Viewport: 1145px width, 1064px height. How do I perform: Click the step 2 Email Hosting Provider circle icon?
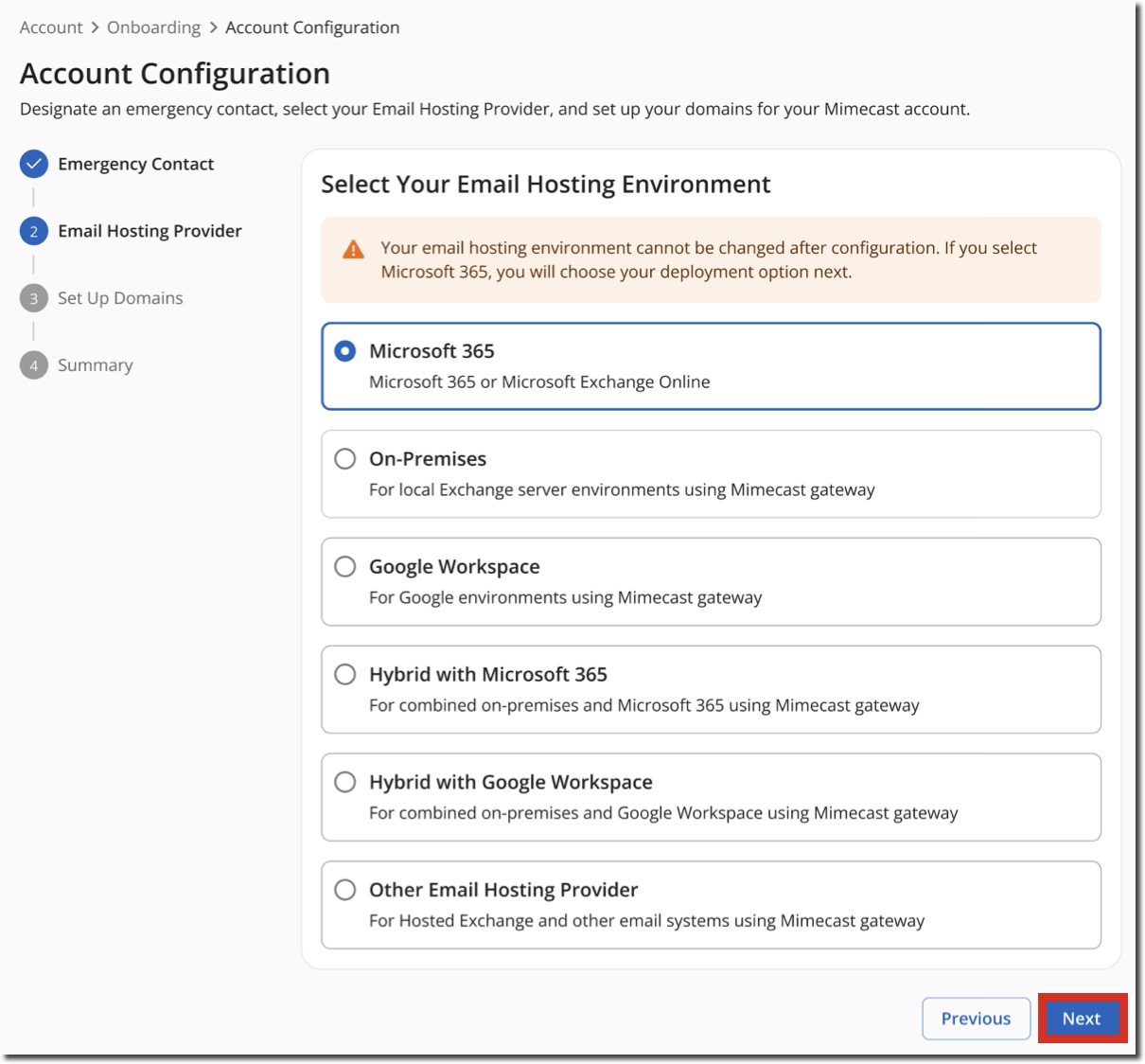point(34,230)
